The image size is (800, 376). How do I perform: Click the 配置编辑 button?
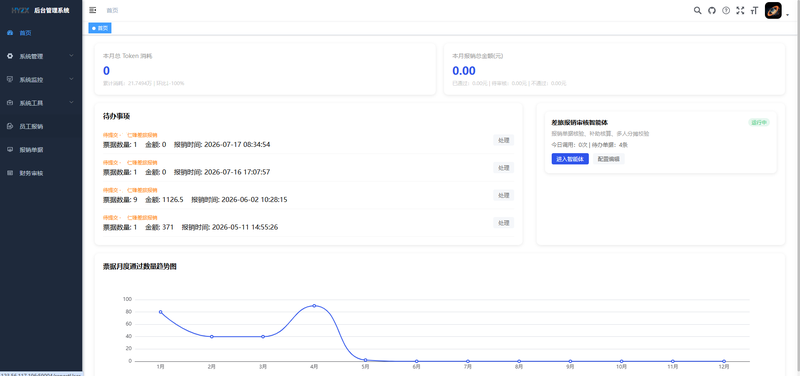[x=609, y=159]
